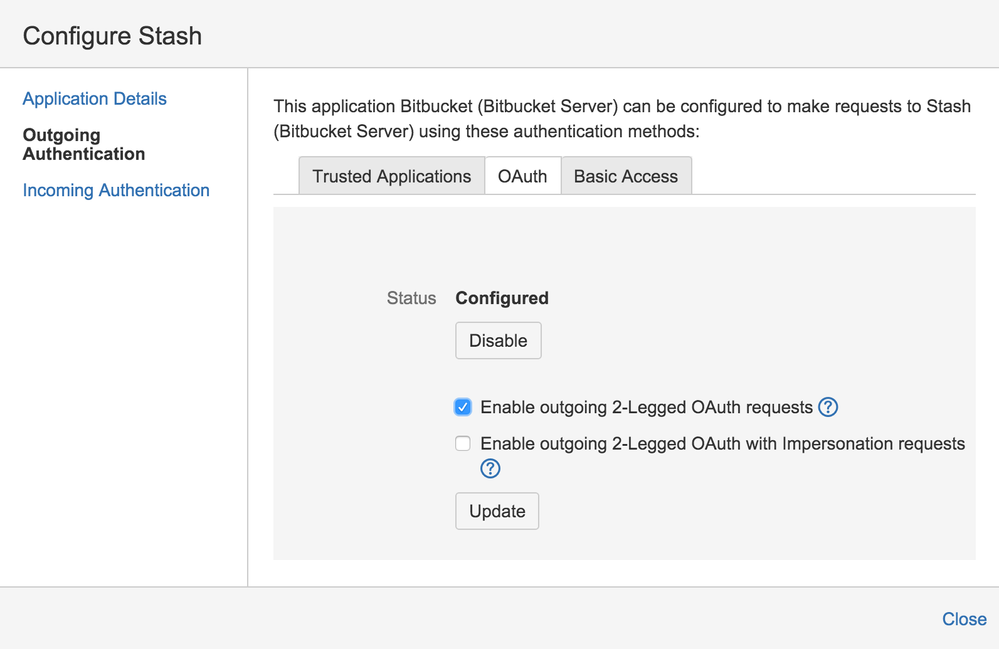Click the 'Enable outgoing 2-Legged OAuth requests' label
The image size is (999, 649).
[x=646, y=407]
